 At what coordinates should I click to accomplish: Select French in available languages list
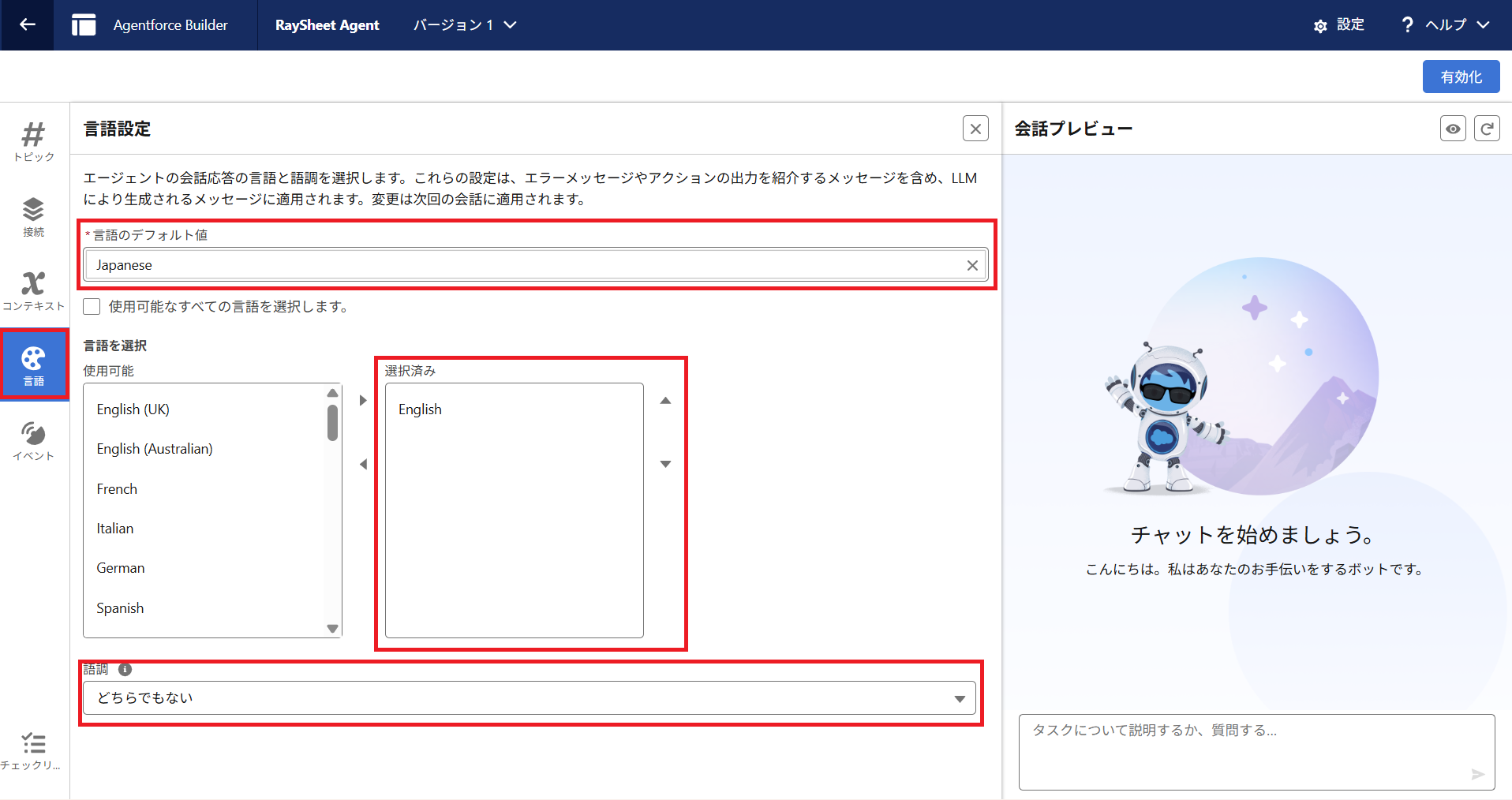[x=117, y=489]
